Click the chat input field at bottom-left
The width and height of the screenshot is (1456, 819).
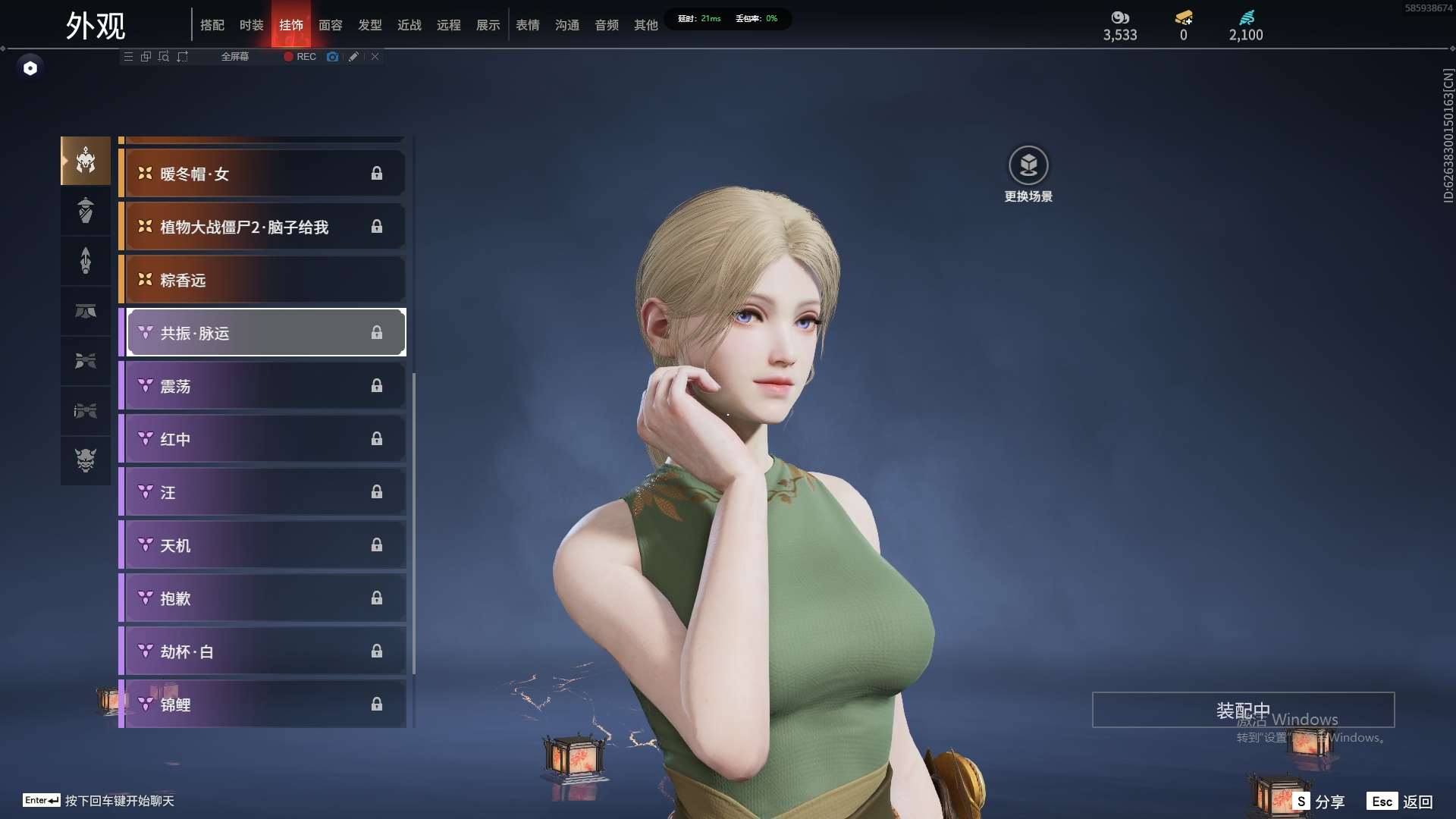click(x=99, y=800)
